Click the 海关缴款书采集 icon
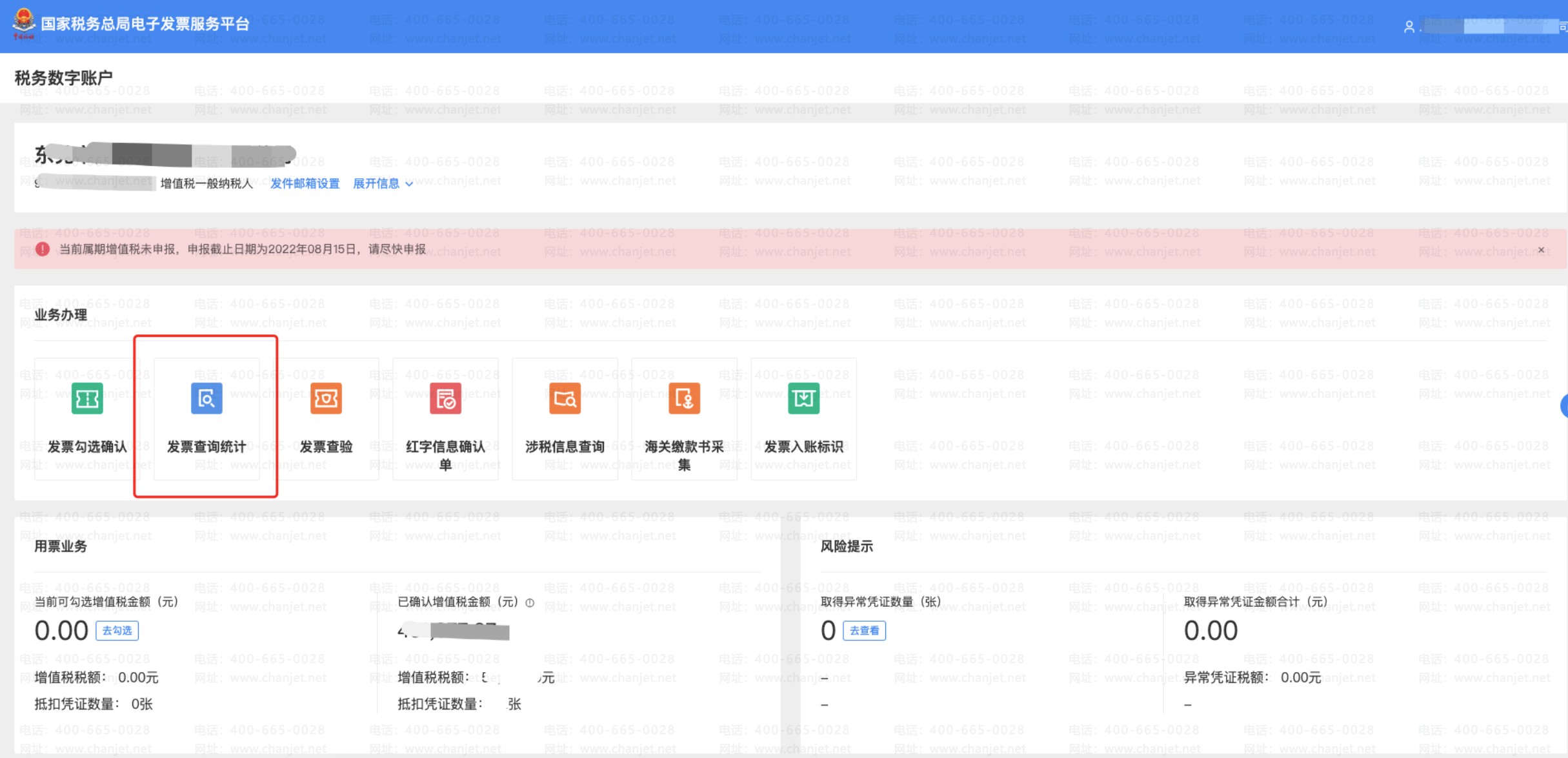 (x=684, y=398)
